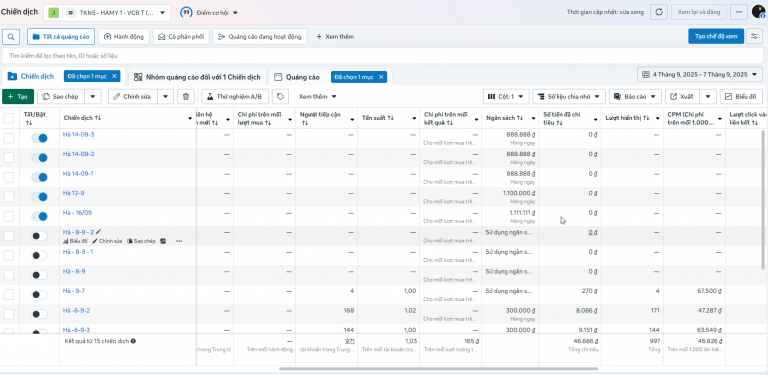Select the Hành động filter chip

(x=123, y=37)
